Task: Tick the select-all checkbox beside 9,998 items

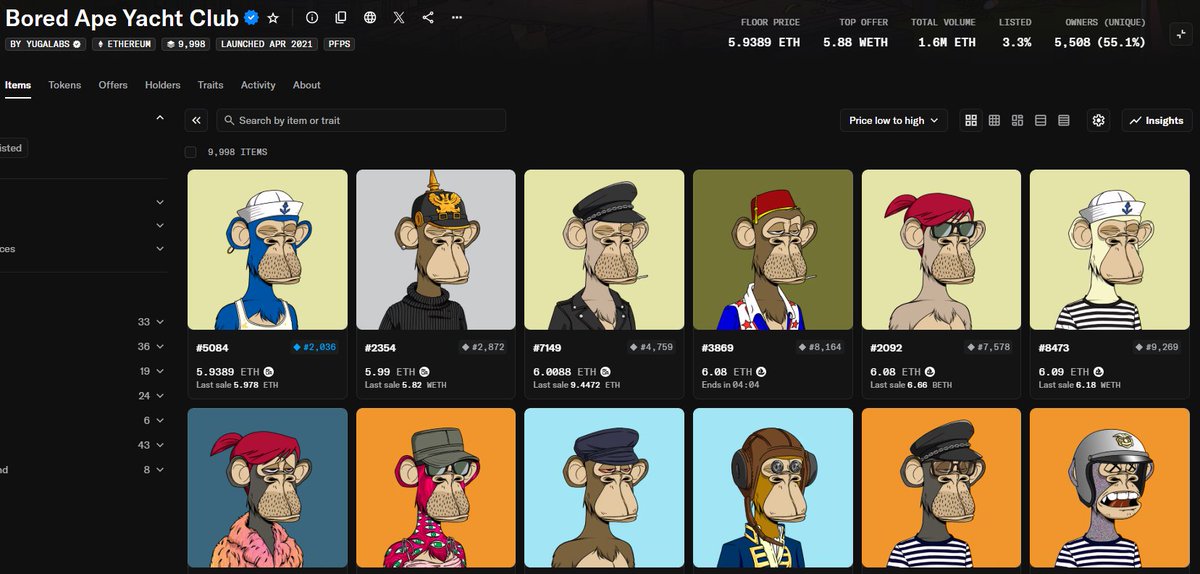Action: 191,152
